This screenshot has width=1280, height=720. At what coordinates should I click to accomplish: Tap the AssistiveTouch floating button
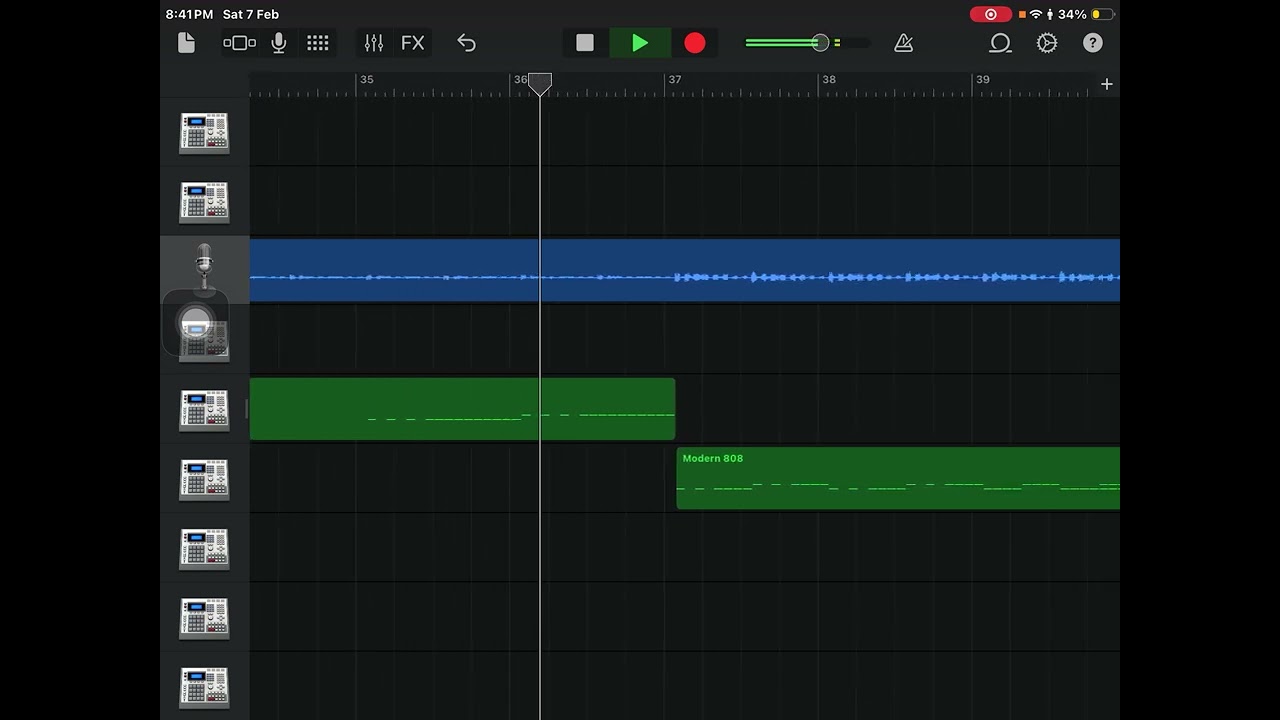pos(195,323)
